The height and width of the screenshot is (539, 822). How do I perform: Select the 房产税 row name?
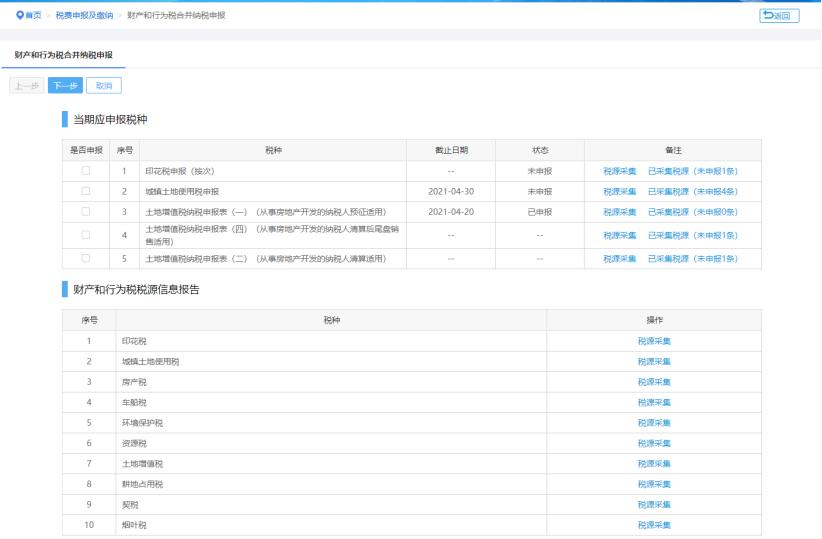(134, 382)
